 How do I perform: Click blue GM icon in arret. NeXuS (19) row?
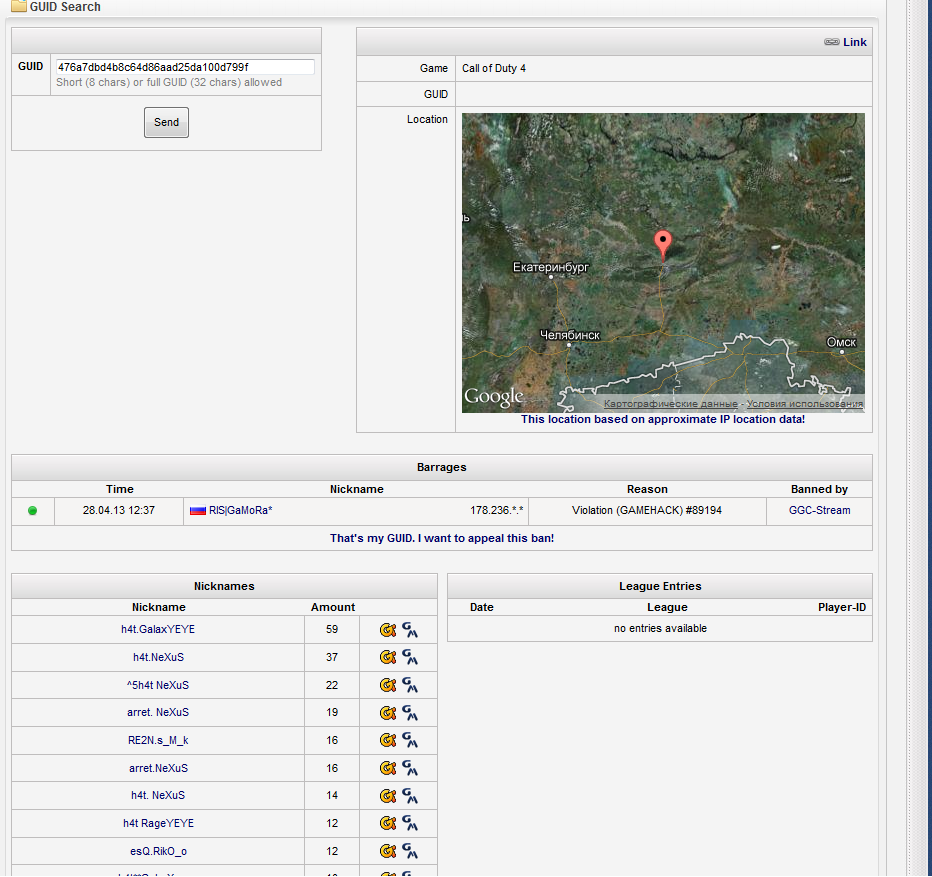[410, 712]
